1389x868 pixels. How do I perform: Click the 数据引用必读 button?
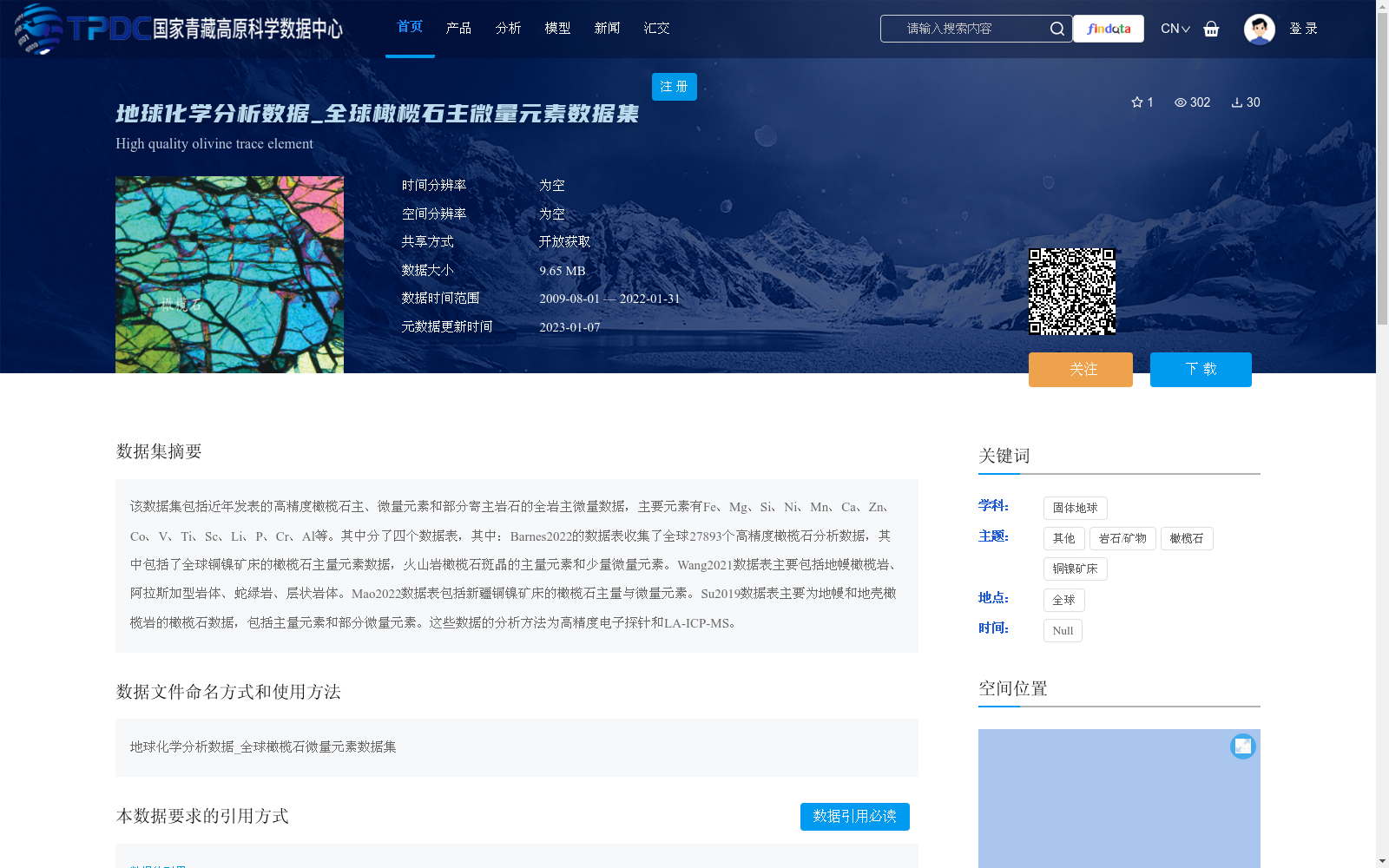tap(855, 817)
